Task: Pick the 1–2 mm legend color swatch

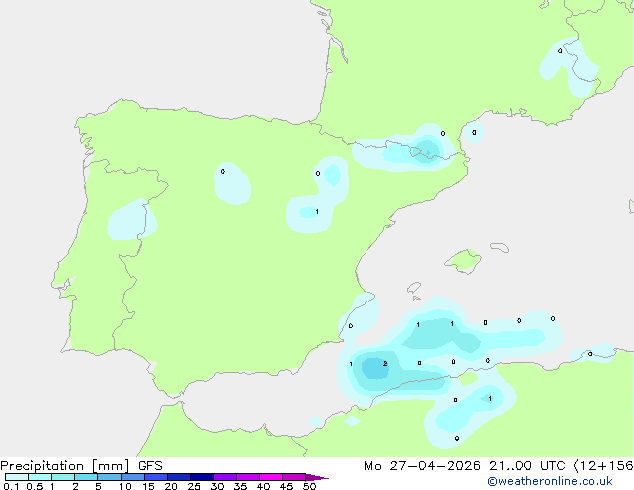Action: (63, 477)
